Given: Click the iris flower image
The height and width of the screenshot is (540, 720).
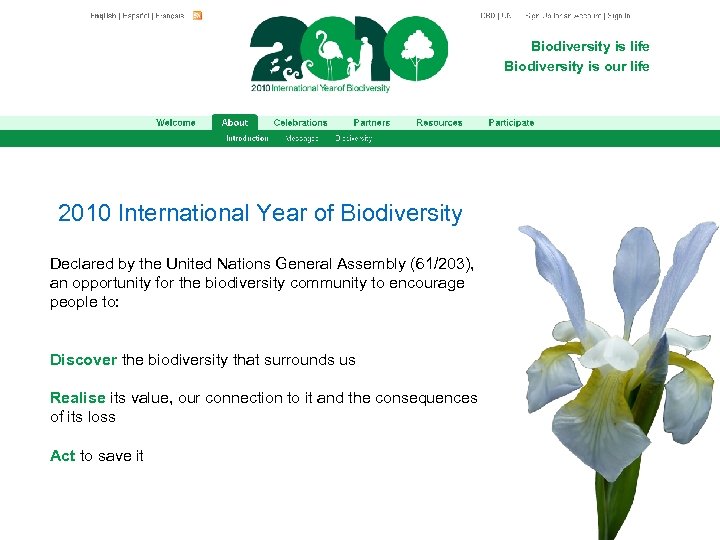Looking at the screenshot, I should [x=619, y=381].
